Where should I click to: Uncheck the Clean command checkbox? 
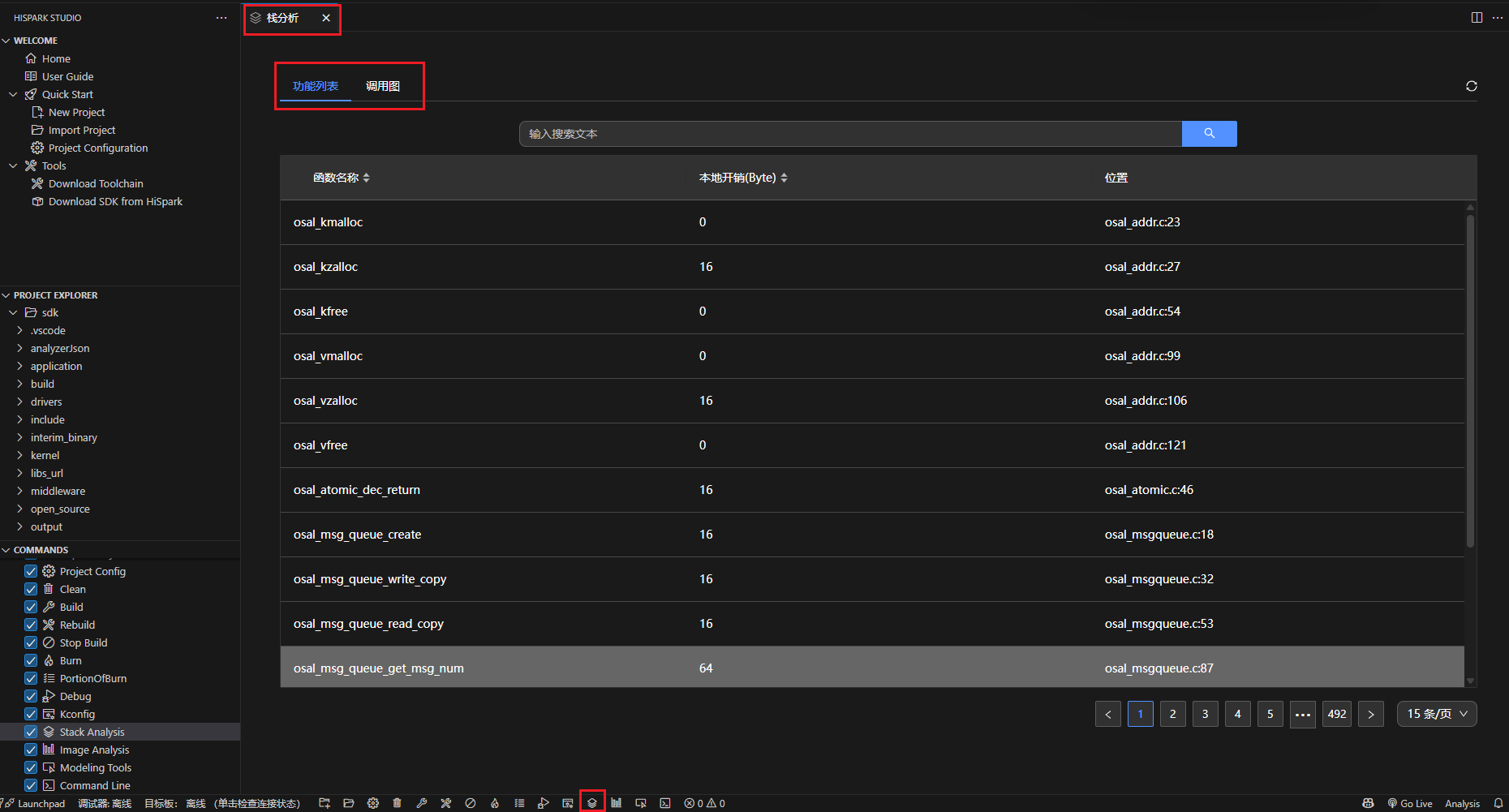31,589
